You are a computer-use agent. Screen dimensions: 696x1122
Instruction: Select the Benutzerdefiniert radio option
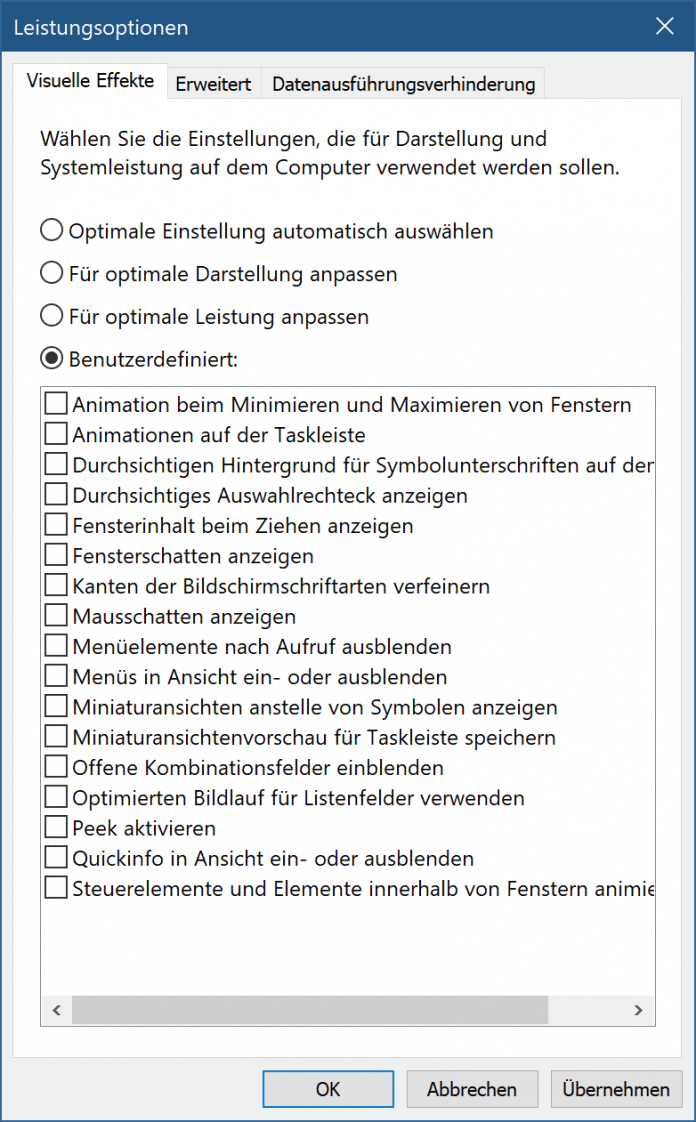[x=52, y=358]
